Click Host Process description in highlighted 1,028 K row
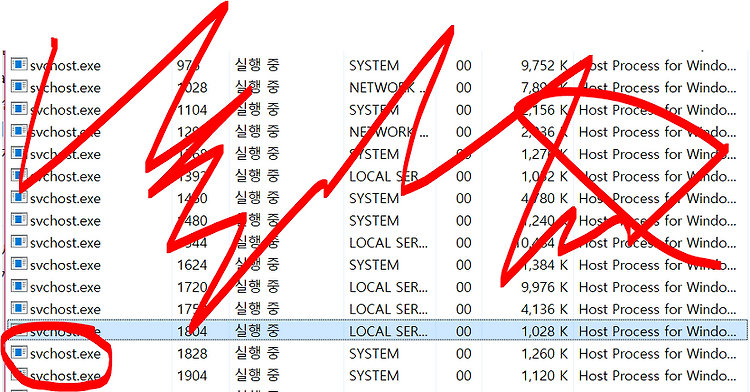This screenshot has width=750, height=392. pos(657,331)
